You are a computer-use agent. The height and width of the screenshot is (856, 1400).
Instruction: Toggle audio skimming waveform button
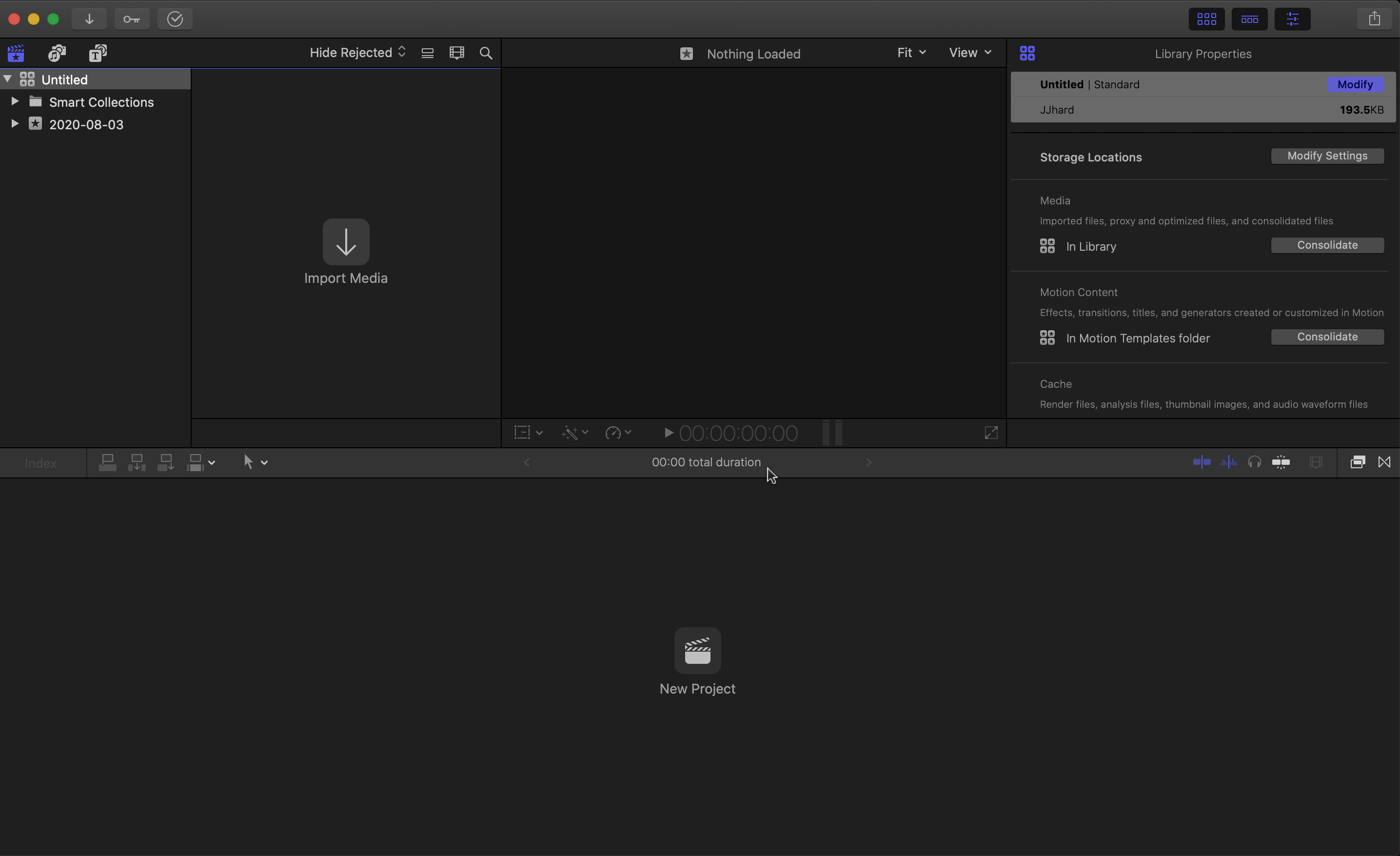tap(1228, 462)
